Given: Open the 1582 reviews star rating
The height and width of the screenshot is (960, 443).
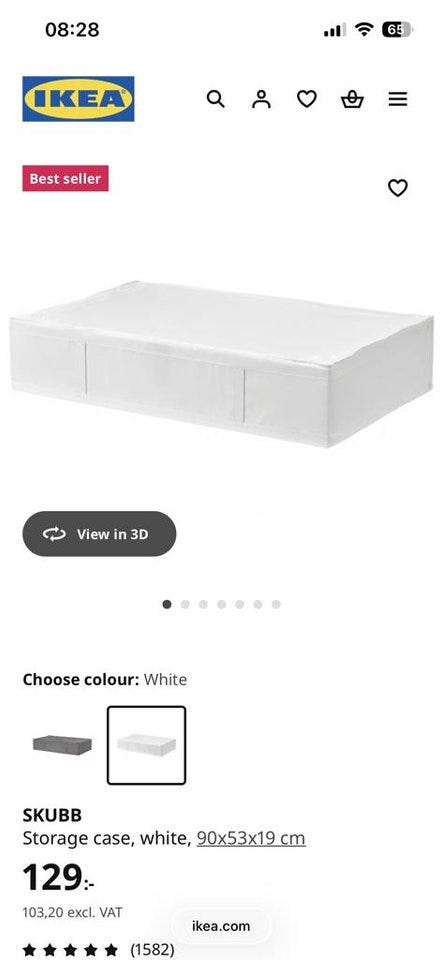Looking at the screenshot, I should pyautogui.click(x=99, y=951).
